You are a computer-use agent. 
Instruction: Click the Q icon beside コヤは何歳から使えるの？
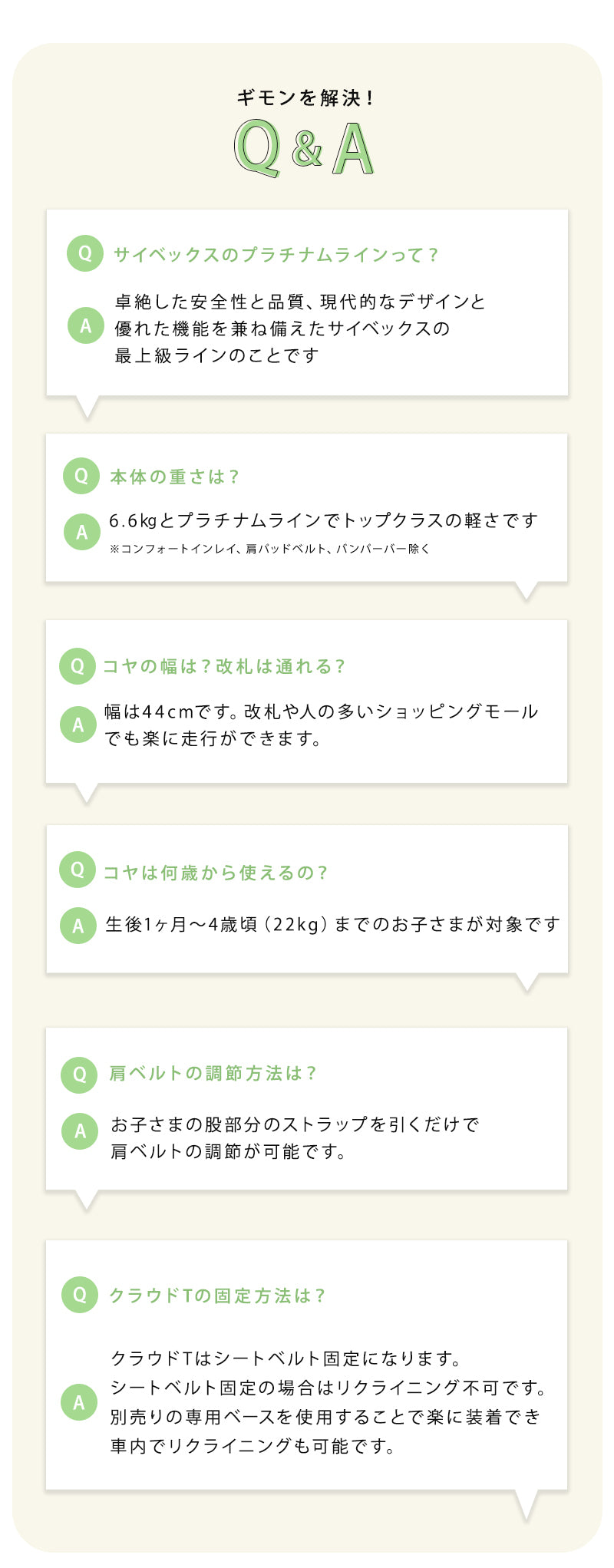tap(78, 870)
